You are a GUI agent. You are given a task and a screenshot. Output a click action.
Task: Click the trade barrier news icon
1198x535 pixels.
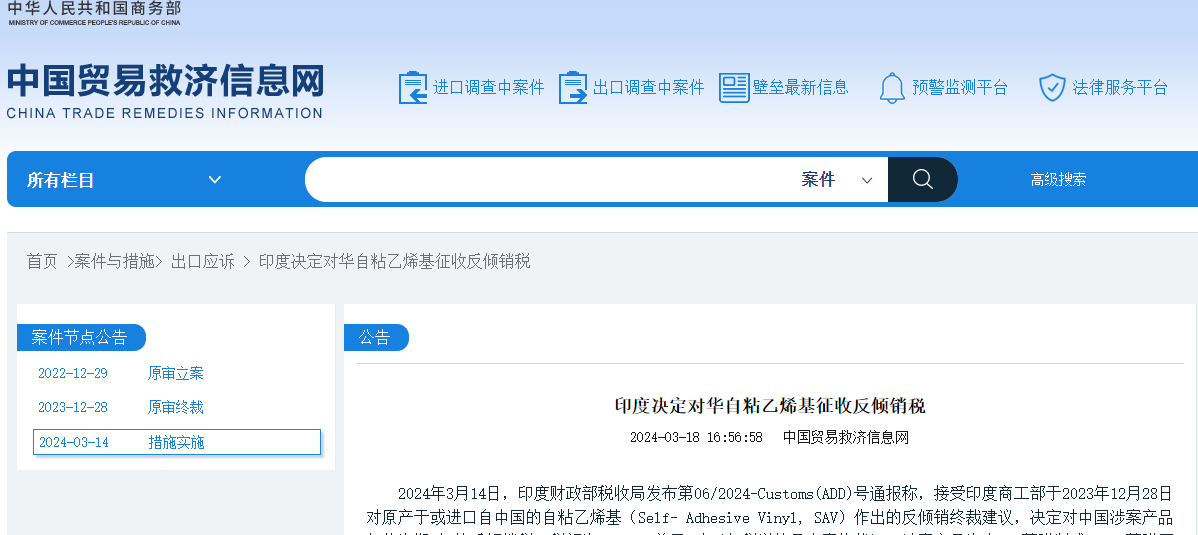734,88
